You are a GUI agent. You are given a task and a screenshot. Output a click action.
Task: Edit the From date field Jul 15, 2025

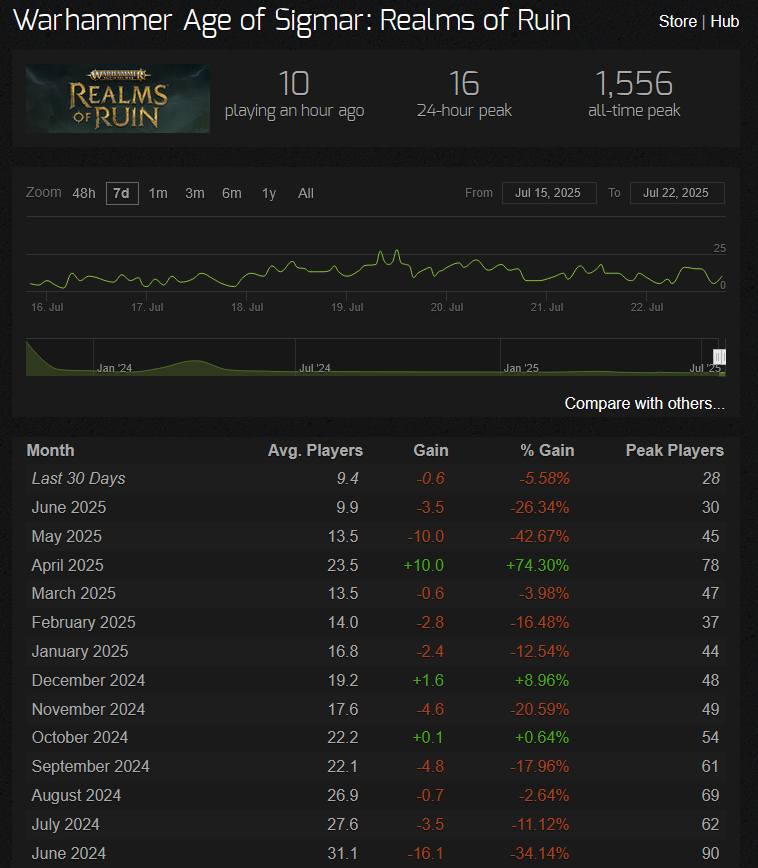[x=549, y=193]
